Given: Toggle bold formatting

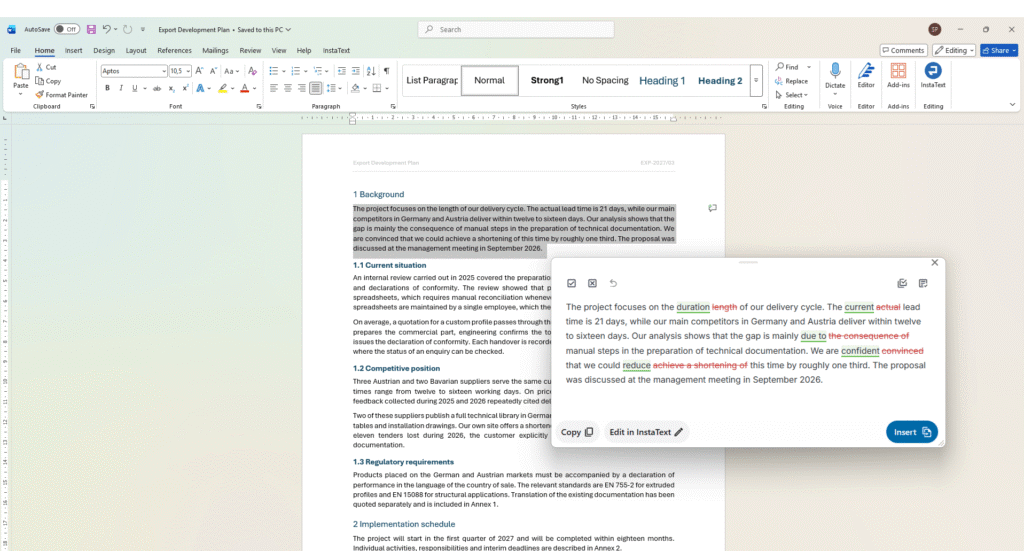Looking at the screenshot, I should point(107,89).
